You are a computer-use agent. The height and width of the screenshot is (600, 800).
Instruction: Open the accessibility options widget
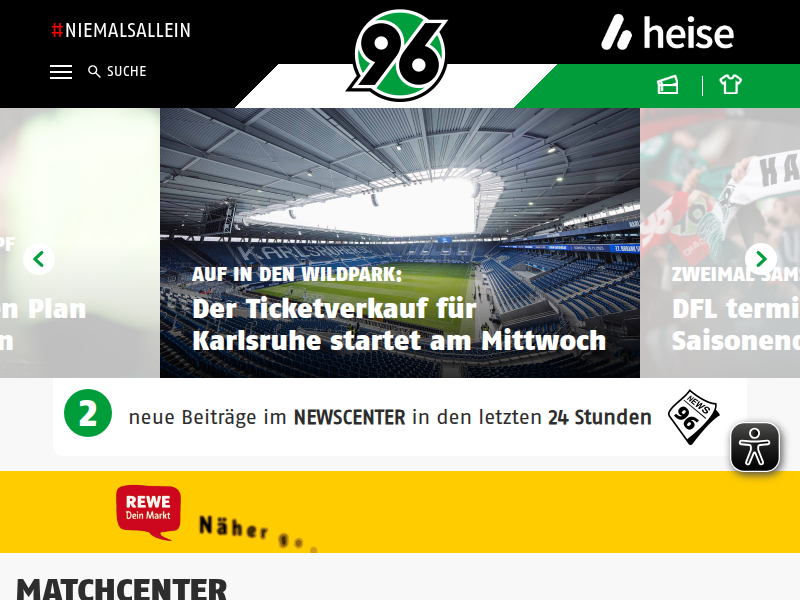pos(755,447)
